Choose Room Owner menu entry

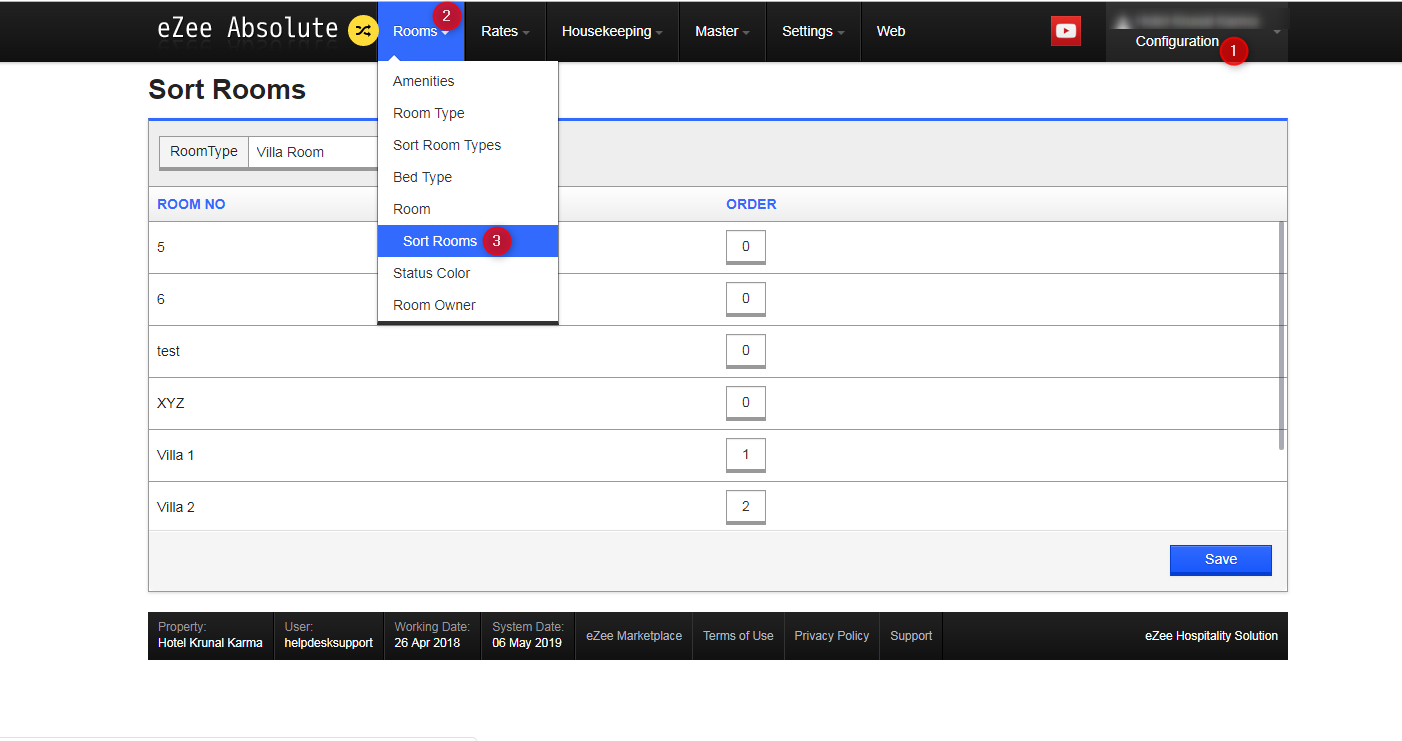pos(468,305)
